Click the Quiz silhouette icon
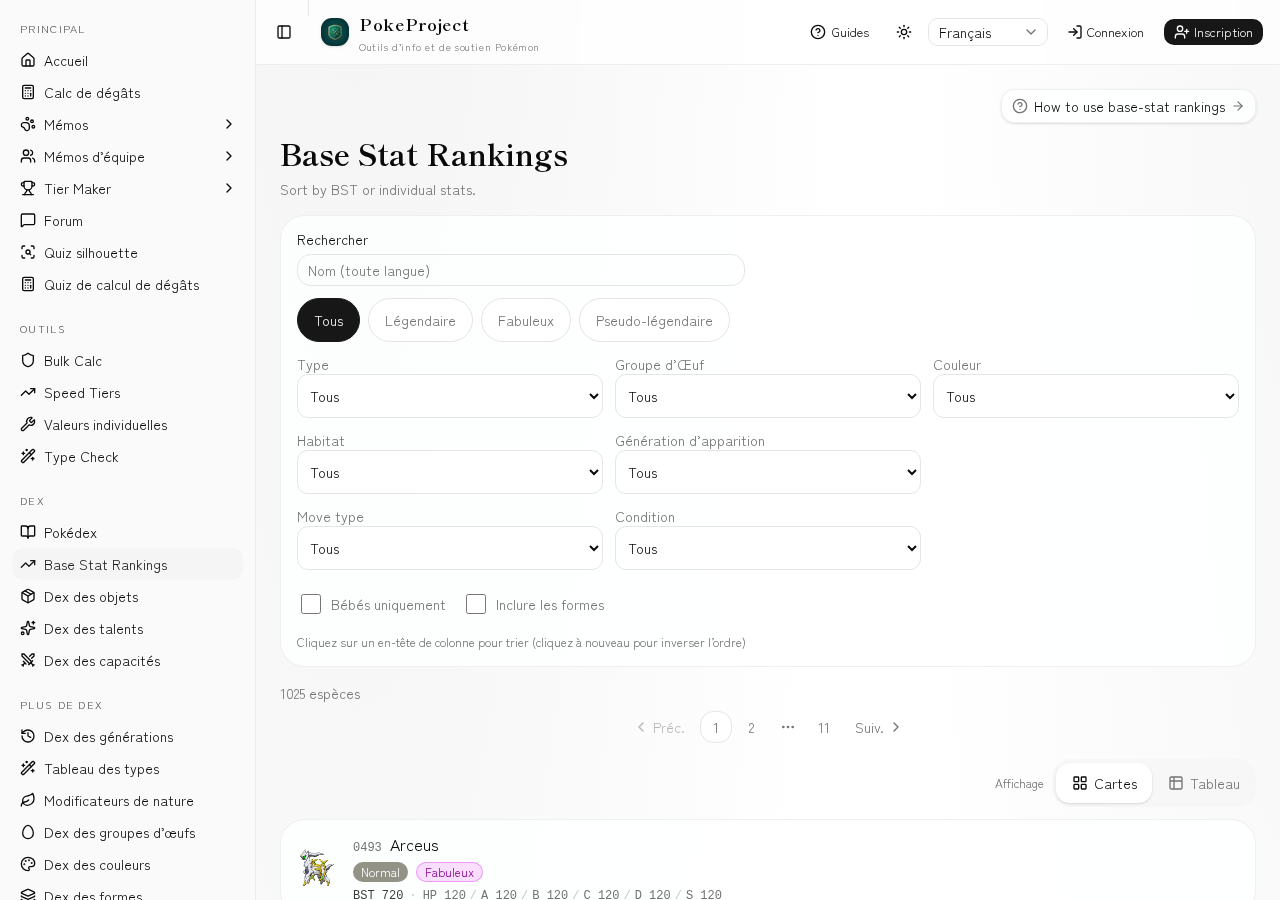Viewport: 1280px width, 900px height. (28, 252)
